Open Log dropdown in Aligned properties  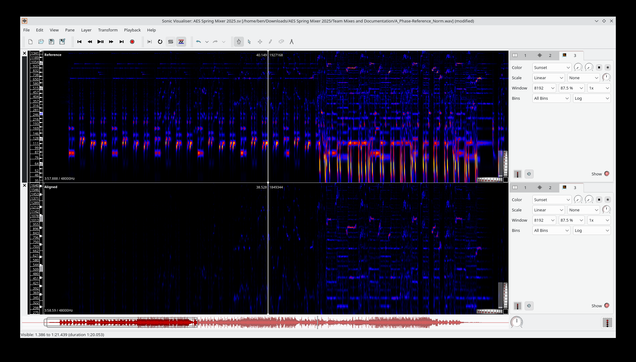(x=591, y=231)
